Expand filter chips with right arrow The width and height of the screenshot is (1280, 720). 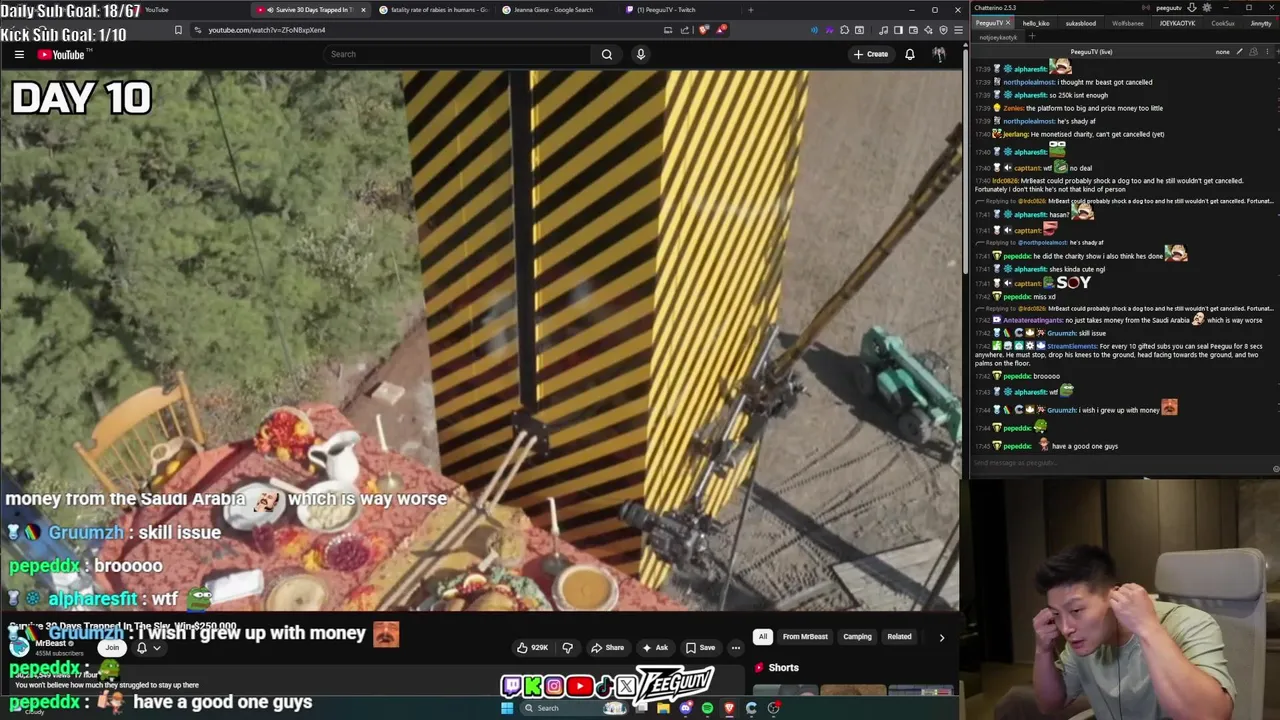tap(941, 637)
